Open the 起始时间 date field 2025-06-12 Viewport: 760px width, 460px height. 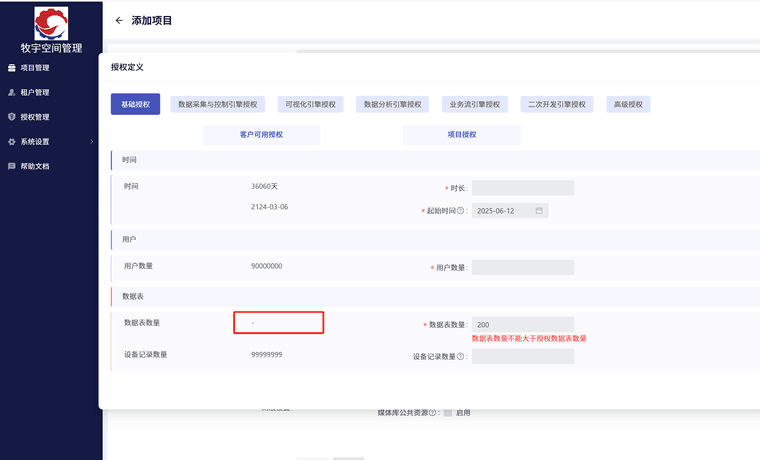(x=510, y=210)
